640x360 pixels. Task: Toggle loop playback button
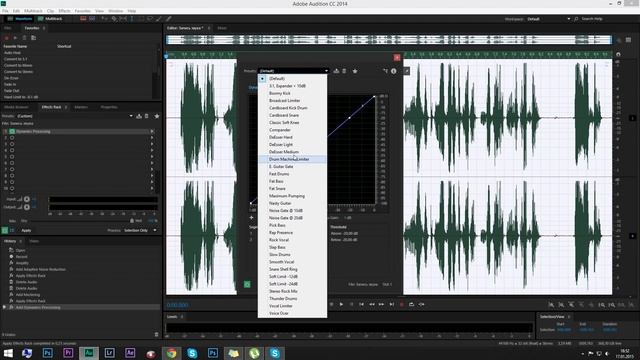pyautogui.click(x=411, y=304)
